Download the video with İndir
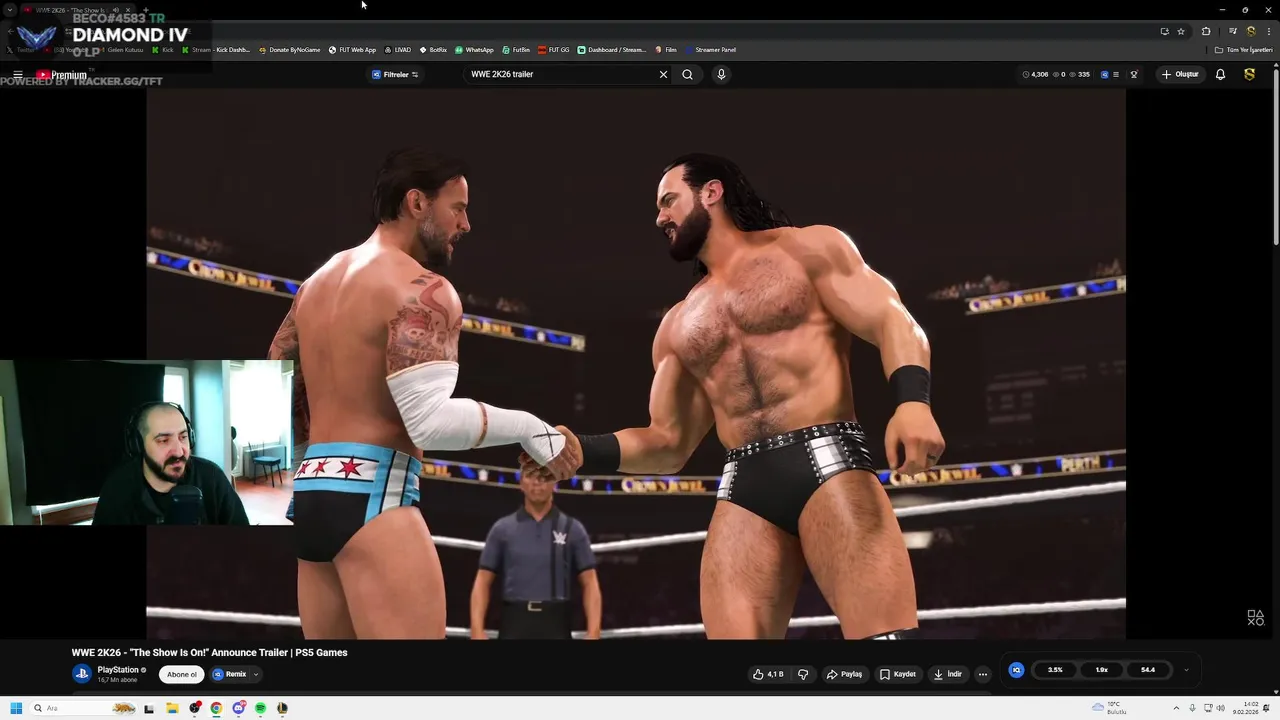Image resolution: width=1280 pixels, height=720 pixels. [x=947, y=674]
